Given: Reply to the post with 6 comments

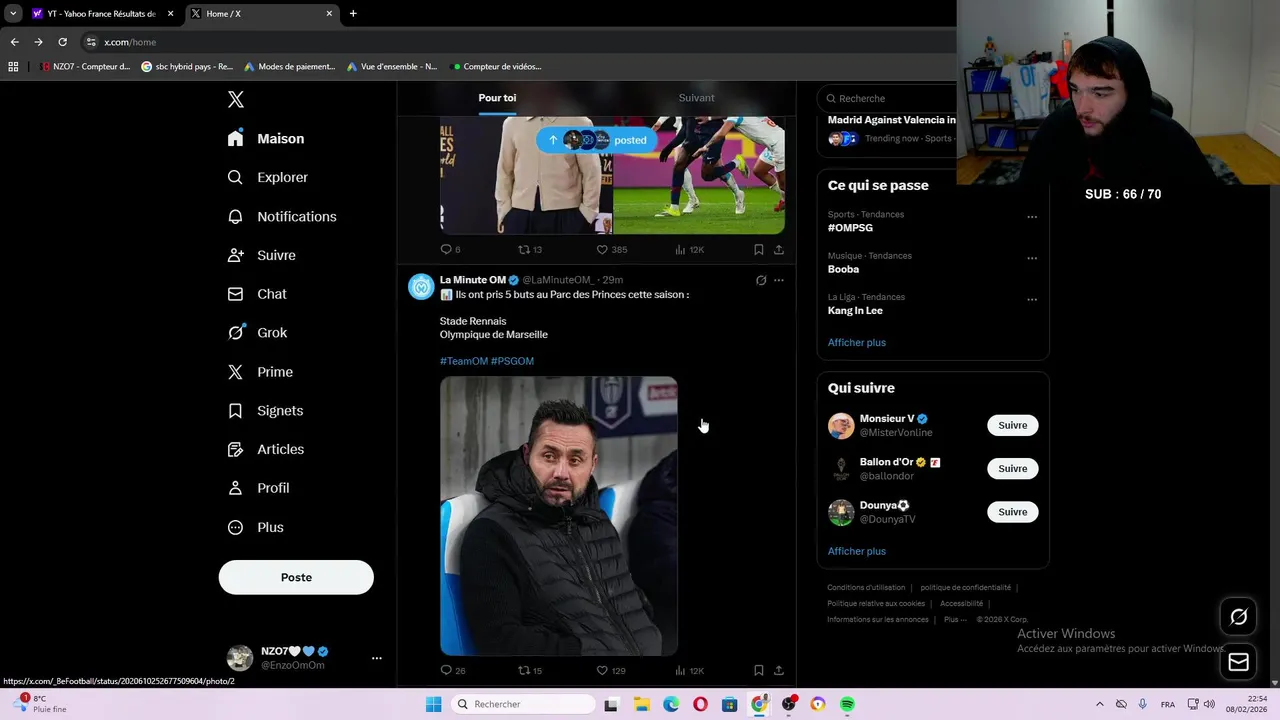Looking at the screenshot, I should (450, 249).
